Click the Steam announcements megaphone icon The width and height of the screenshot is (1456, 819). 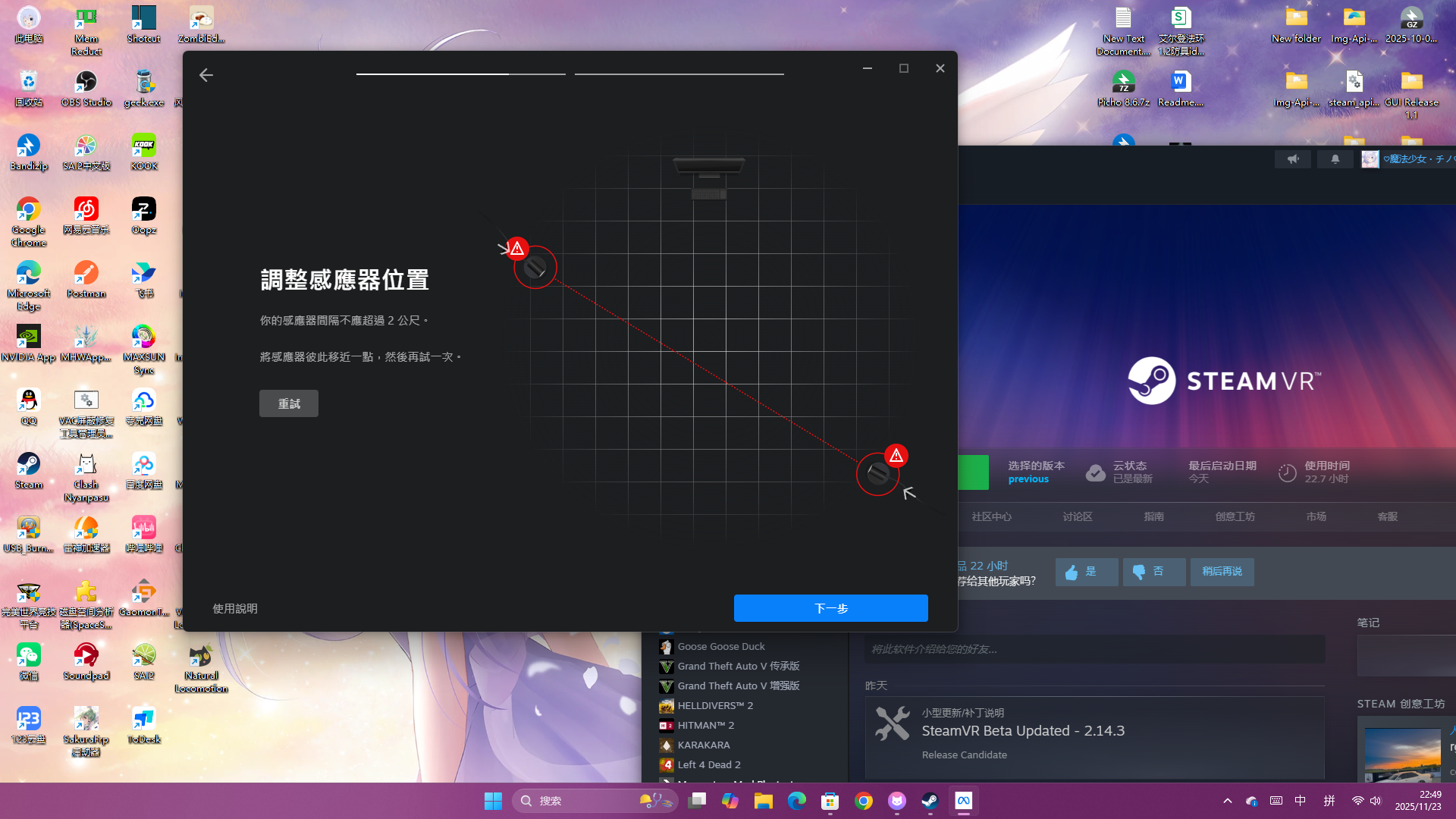(x=1293, y=159)
